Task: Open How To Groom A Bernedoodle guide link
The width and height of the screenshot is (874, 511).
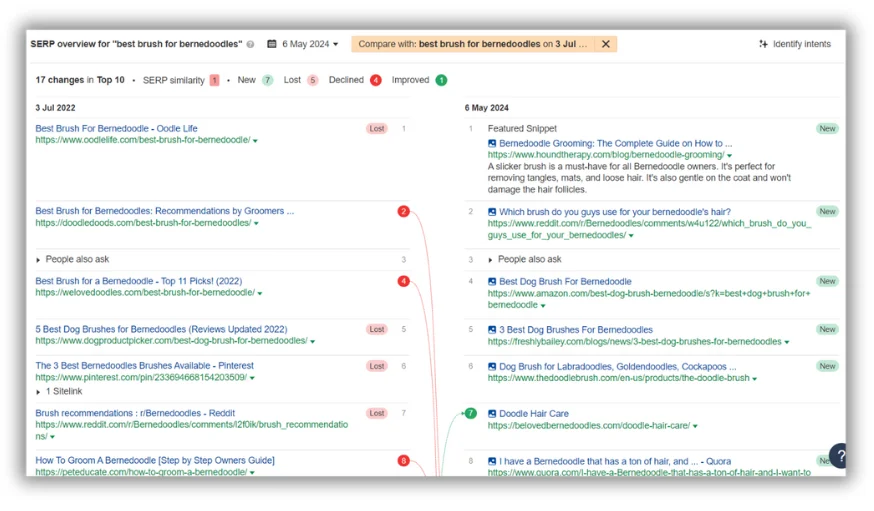Action: pos(155,460)
